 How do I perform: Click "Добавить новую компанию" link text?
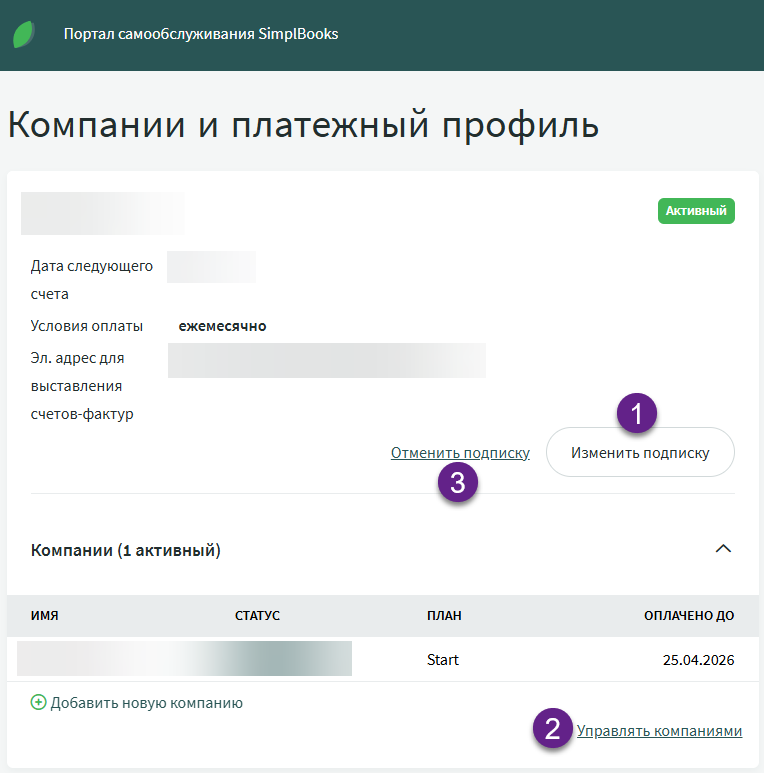coord(147,703)
